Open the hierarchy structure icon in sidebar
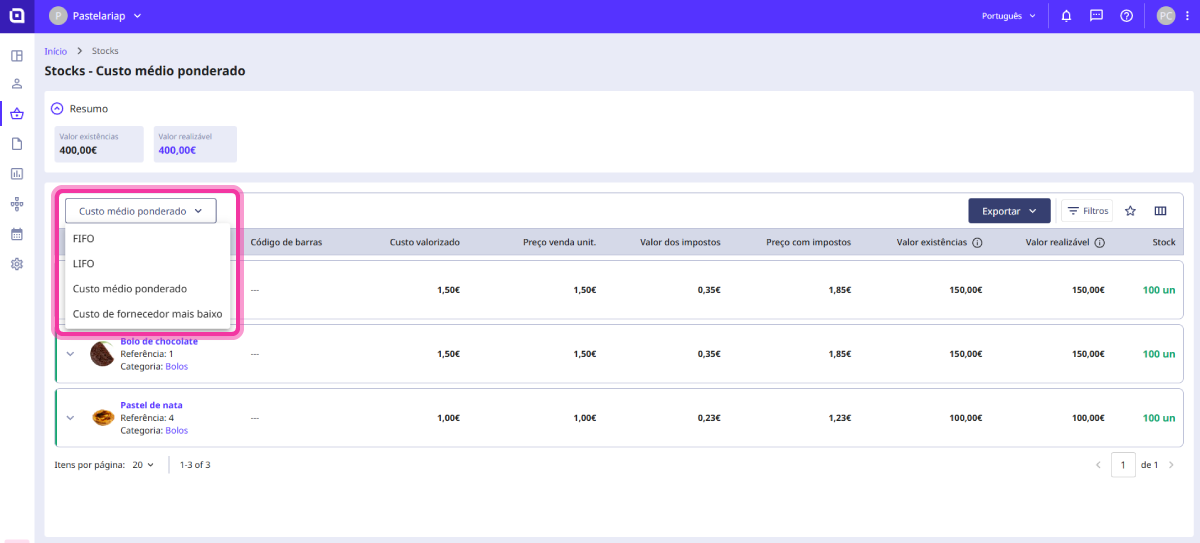 point(17,204)
